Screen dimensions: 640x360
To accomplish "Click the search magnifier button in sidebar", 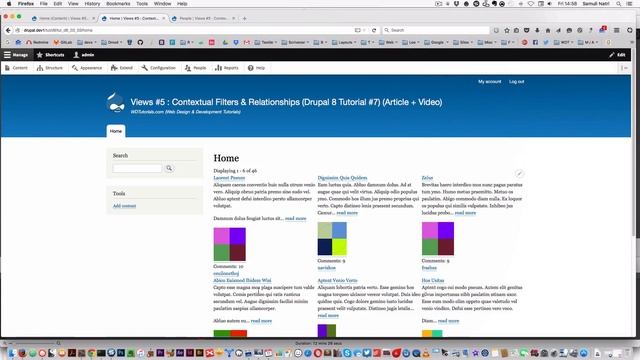I will tap(169, 168).
